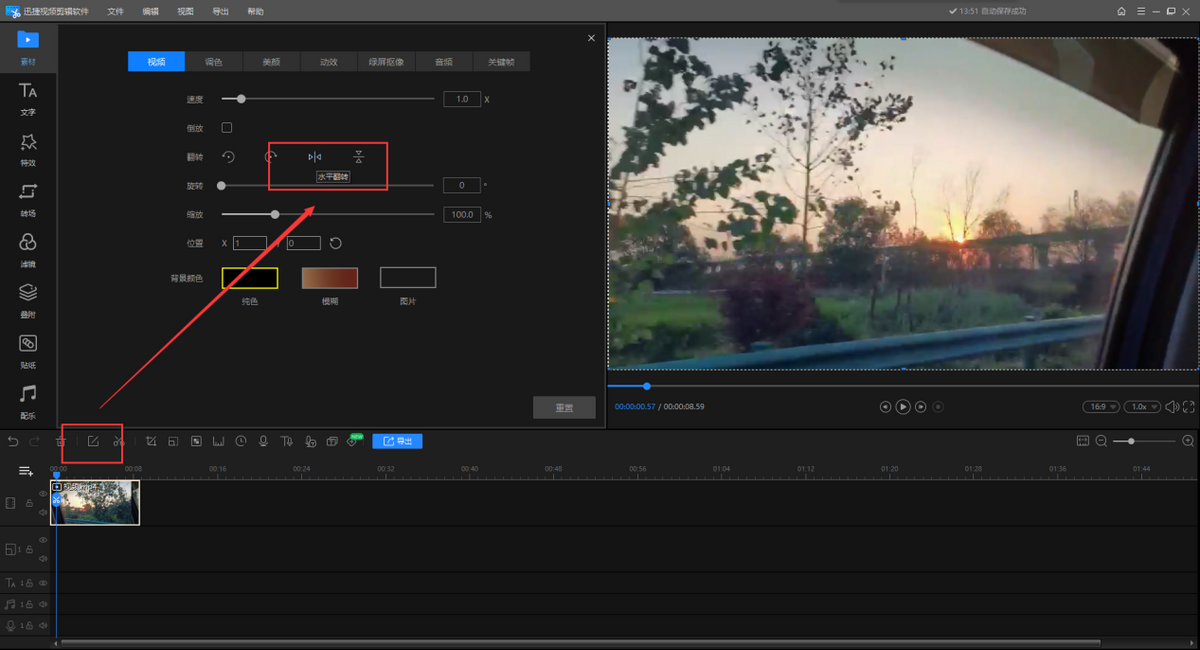Click the edit pencil icon in timeline toolbar
Image resolution: width=1200 pixels, height=650 pixels.
click(93, 441)
